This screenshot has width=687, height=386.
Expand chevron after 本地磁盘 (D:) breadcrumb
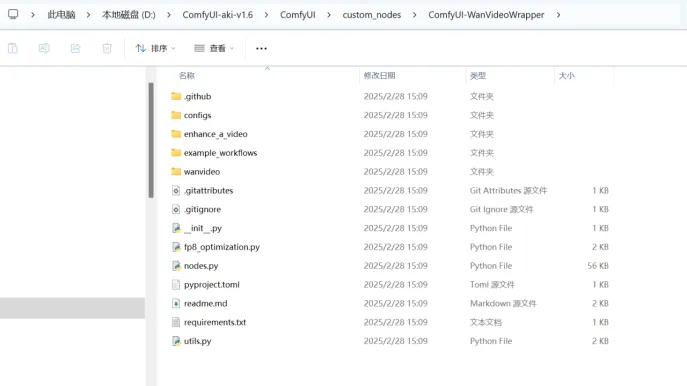point(169,15)
